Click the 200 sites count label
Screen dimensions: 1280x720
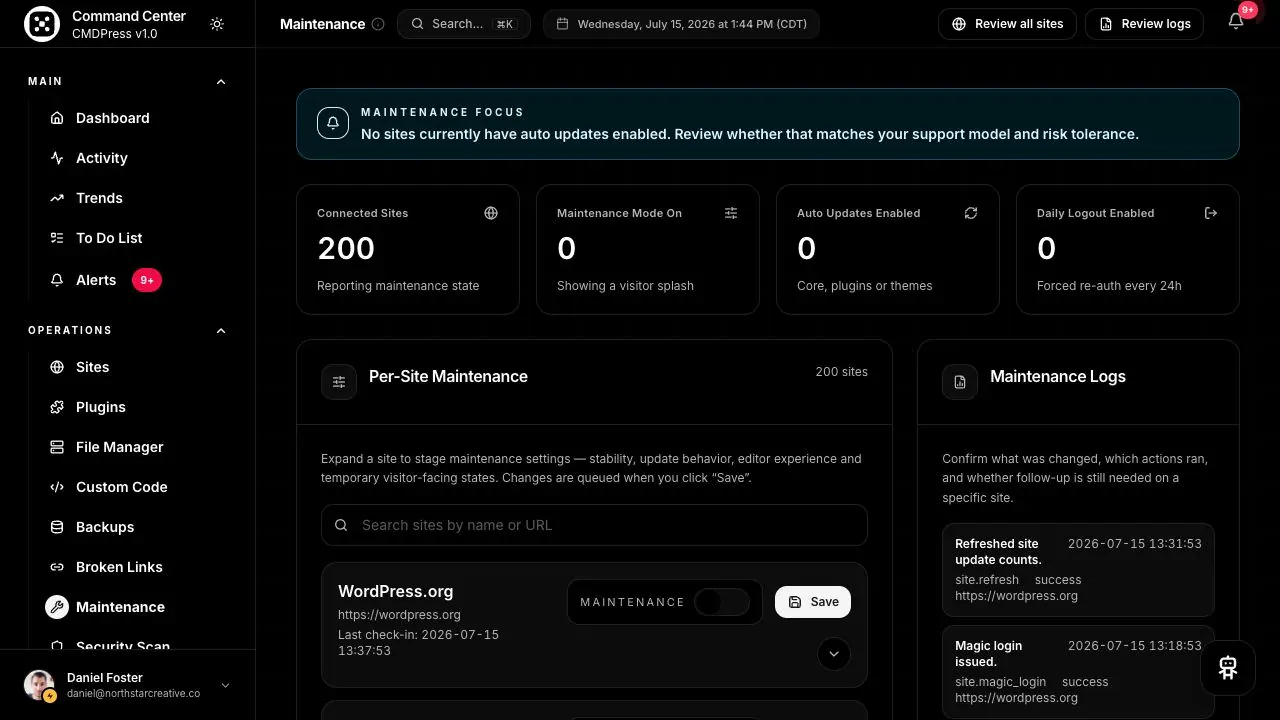pyautogui.click(x=842, y=371)
